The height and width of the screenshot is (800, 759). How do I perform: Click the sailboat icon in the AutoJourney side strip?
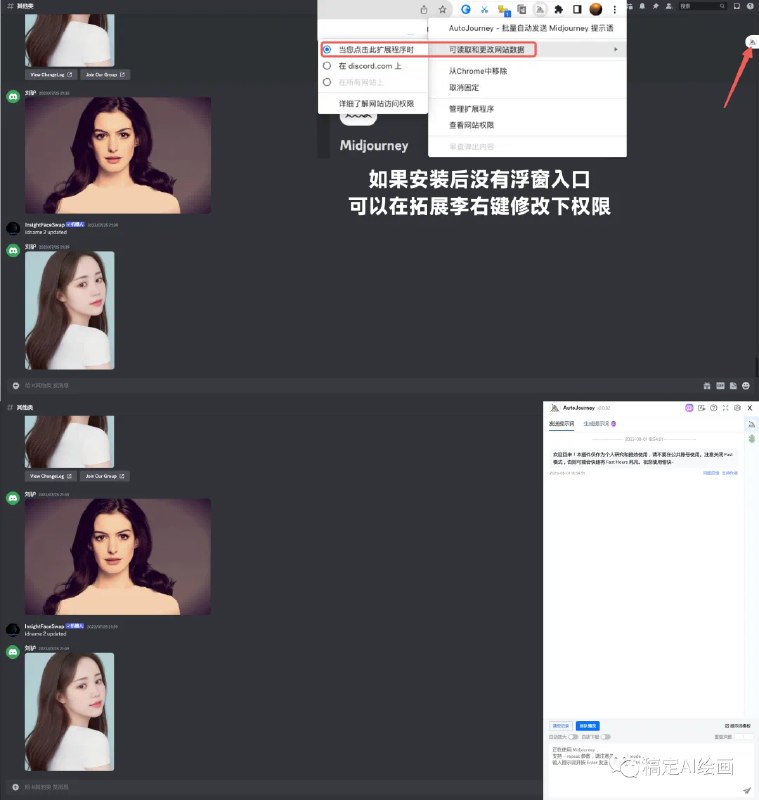pyautogui.click(x=752, y=424)
